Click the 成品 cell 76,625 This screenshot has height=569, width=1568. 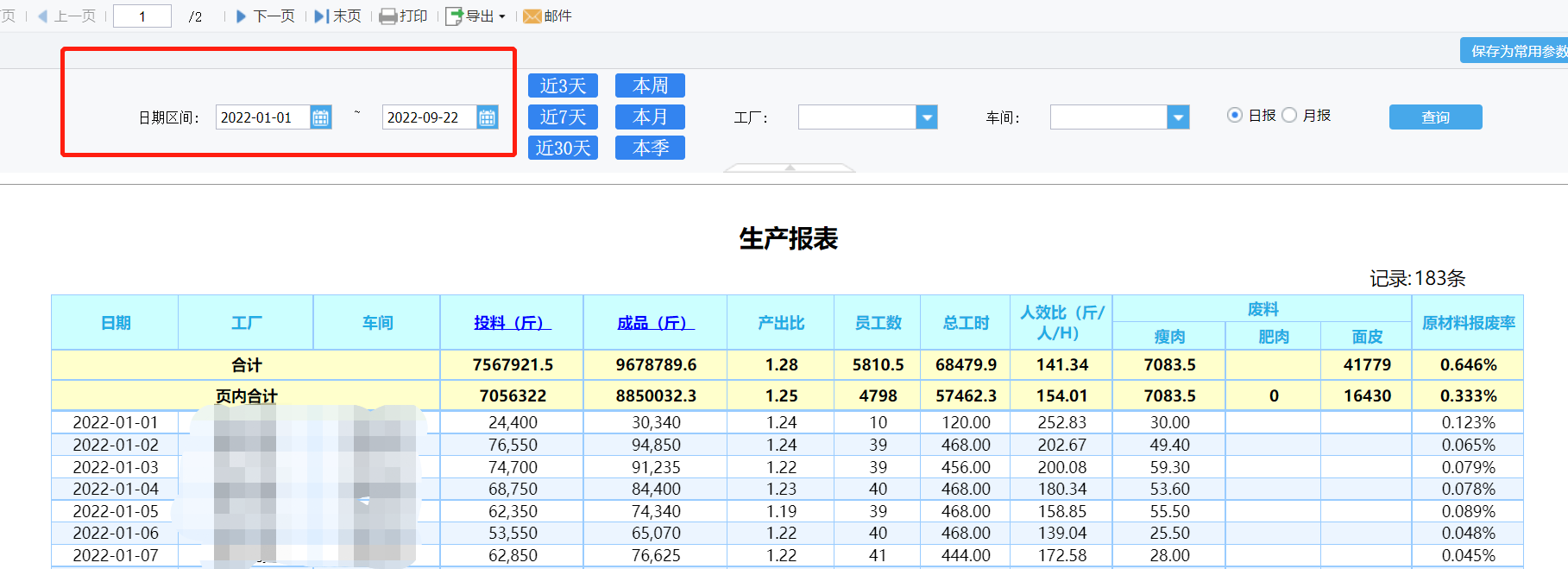656,556
